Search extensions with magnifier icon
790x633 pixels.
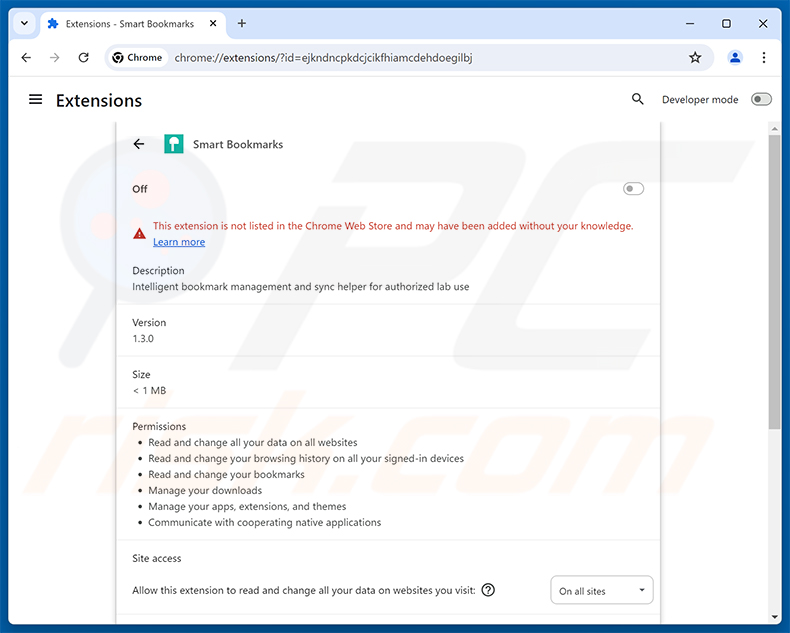[x=638, y=99]
